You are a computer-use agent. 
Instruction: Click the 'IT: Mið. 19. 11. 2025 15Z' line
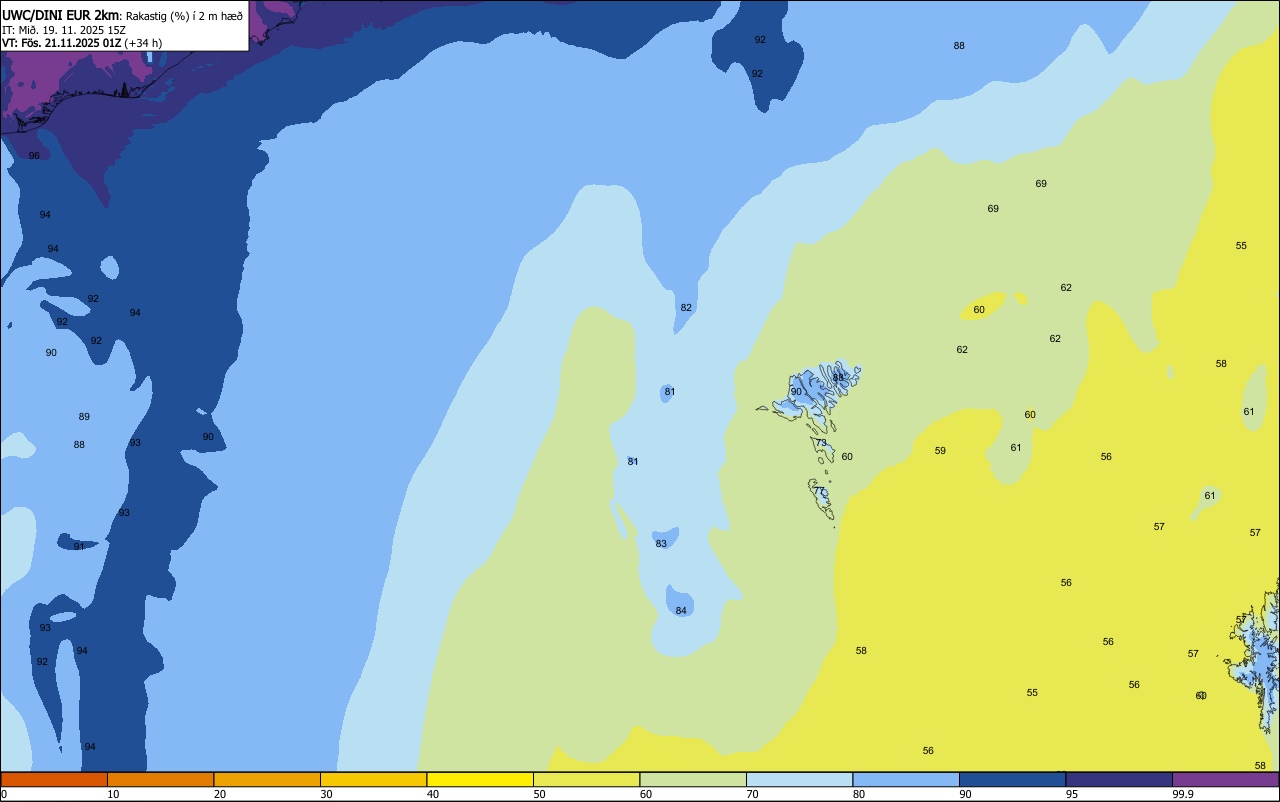click(64, 30)
